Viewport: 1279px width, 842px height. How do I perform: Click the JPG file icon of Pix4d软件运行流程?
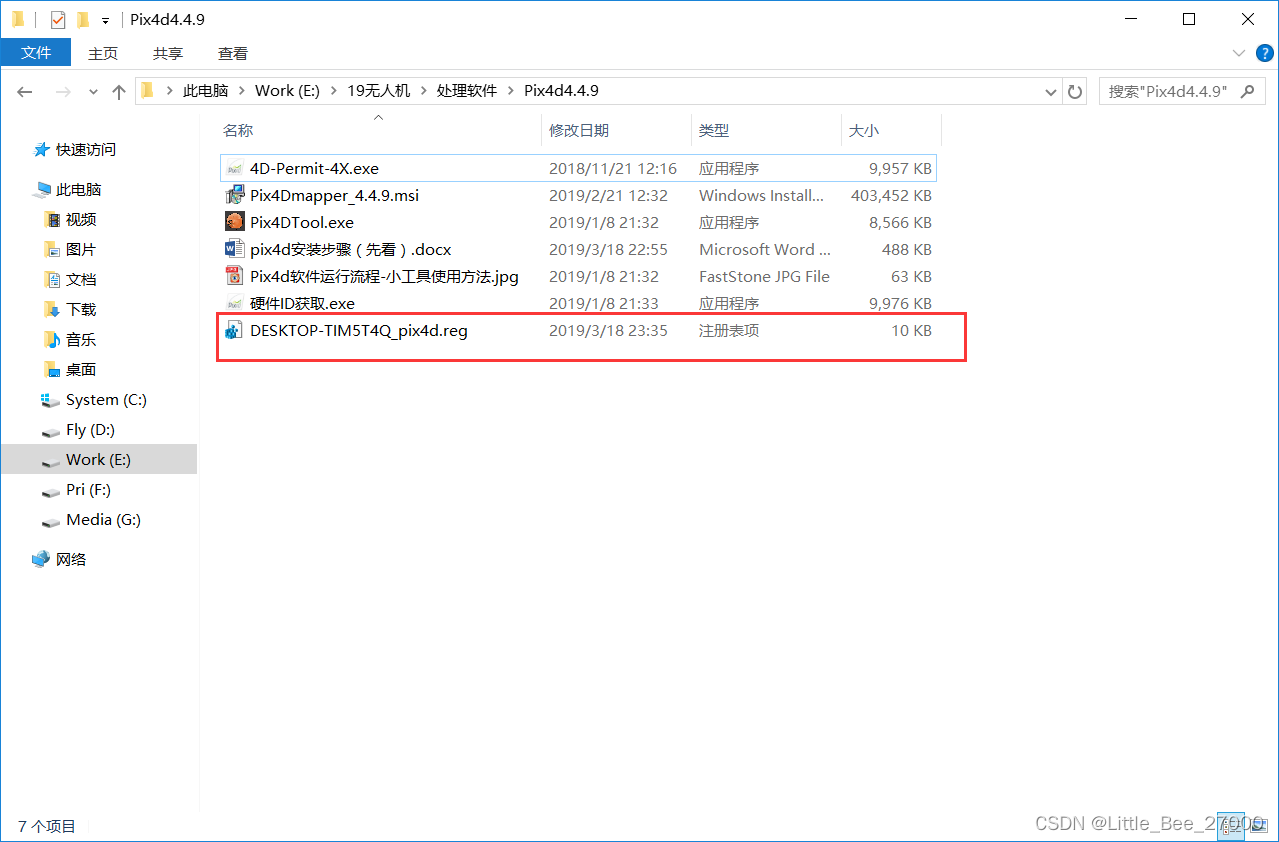pyautogui.click(x=234, y=276)
